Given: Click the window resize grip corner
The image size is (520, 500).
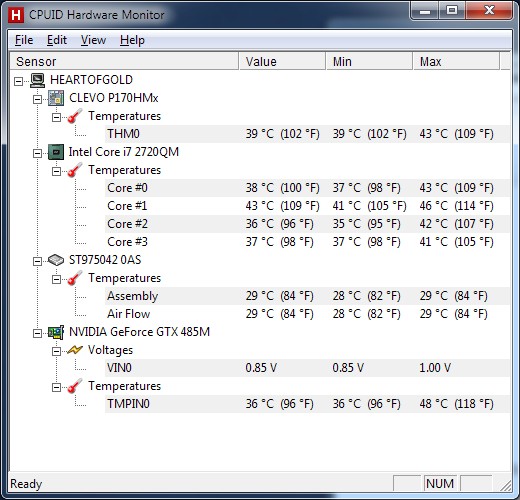Looking at the screenshot, I should click(x=506, y=485).
